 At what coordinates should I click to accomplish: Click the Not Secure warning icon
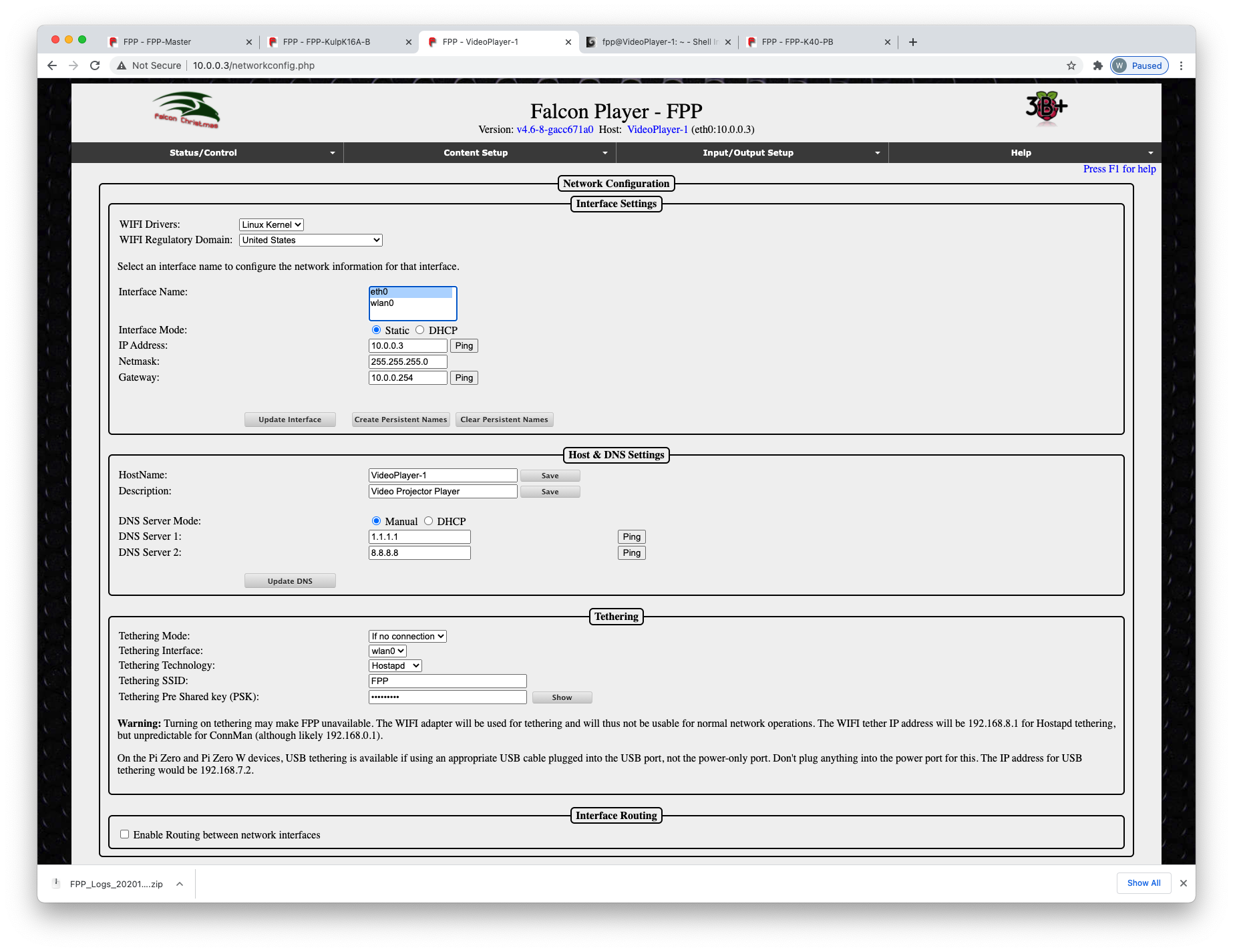tap(121, 65)
